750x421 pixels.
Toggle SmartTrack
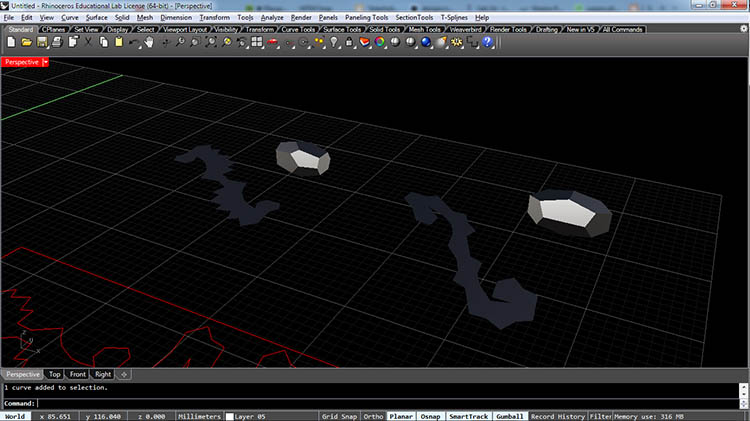[468, 416]
